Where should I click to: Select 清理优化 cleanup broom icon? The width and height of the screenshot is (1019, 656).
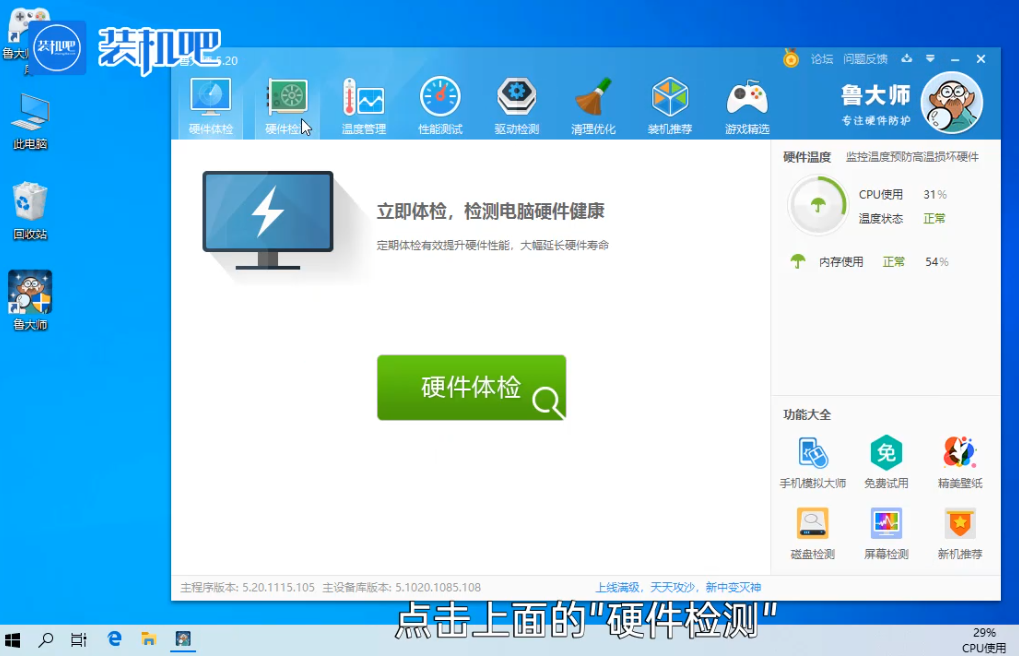coord(593,107)
